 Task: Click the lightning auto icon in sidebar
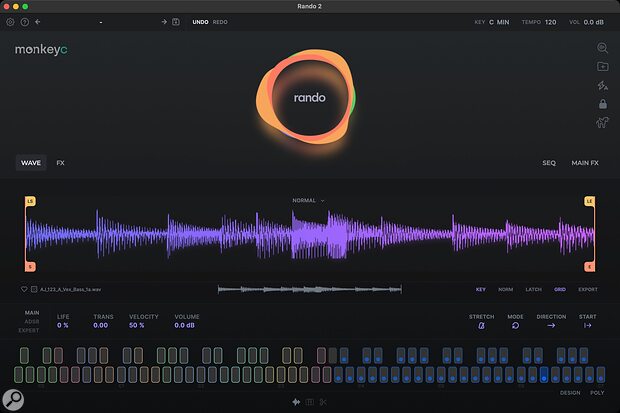click(x=602, y=85)
